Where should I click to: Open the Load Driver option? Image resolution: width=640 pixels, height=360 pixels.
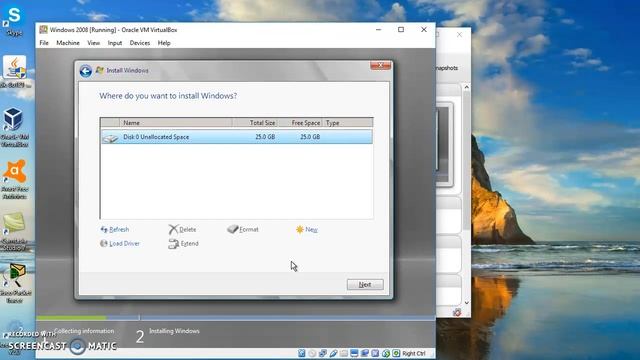point(124,243)
